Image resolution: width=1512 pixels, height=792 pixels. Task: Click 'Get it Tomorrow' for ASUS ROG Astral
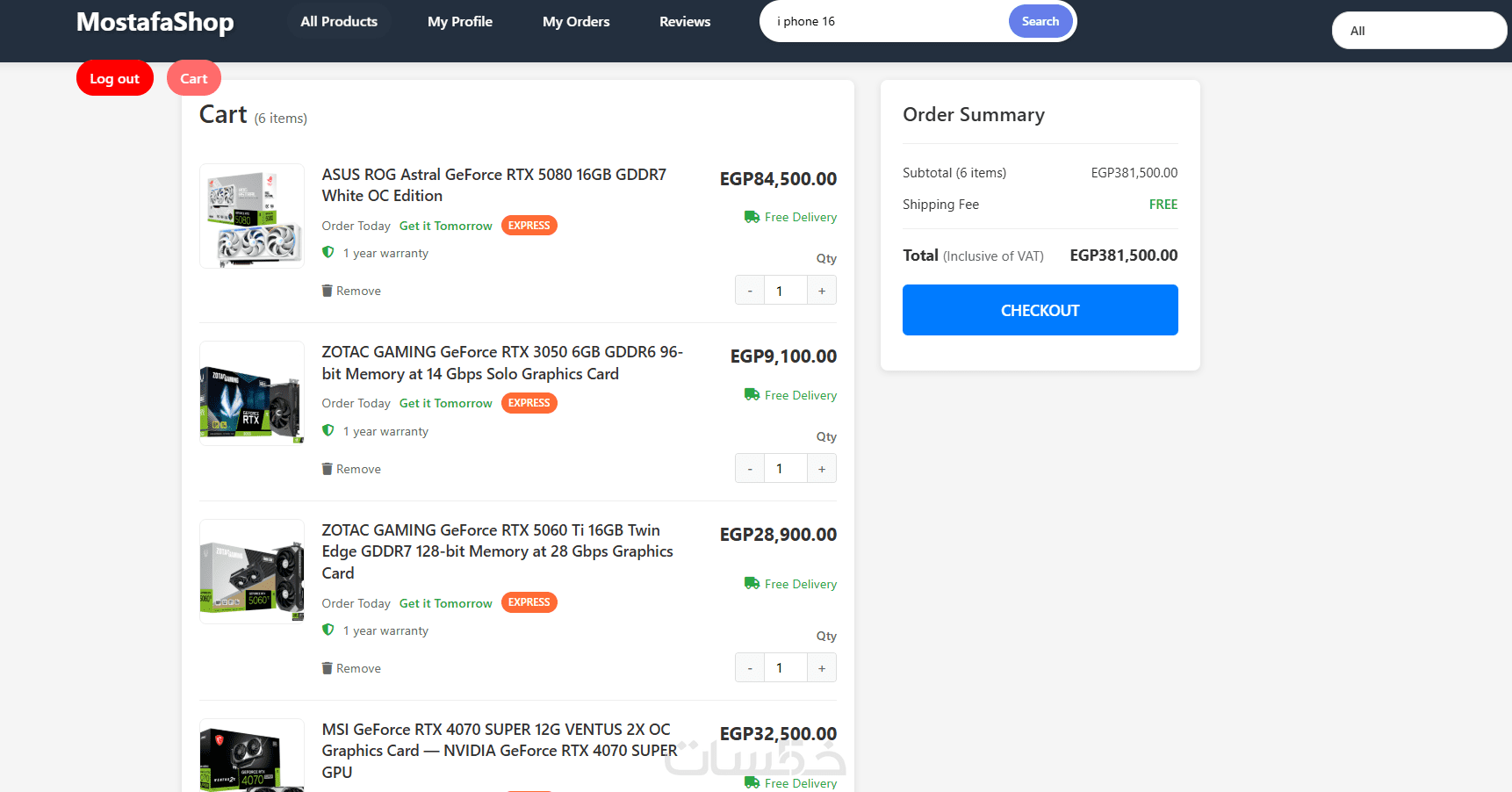coord(446,226)
